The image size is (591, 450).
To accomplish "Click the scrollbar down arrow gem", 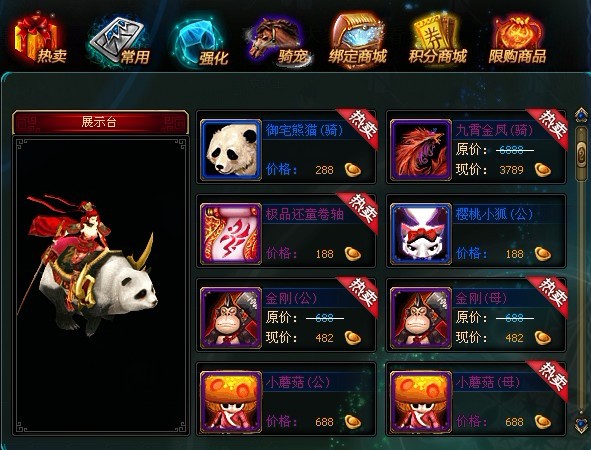I will [581, 425].
